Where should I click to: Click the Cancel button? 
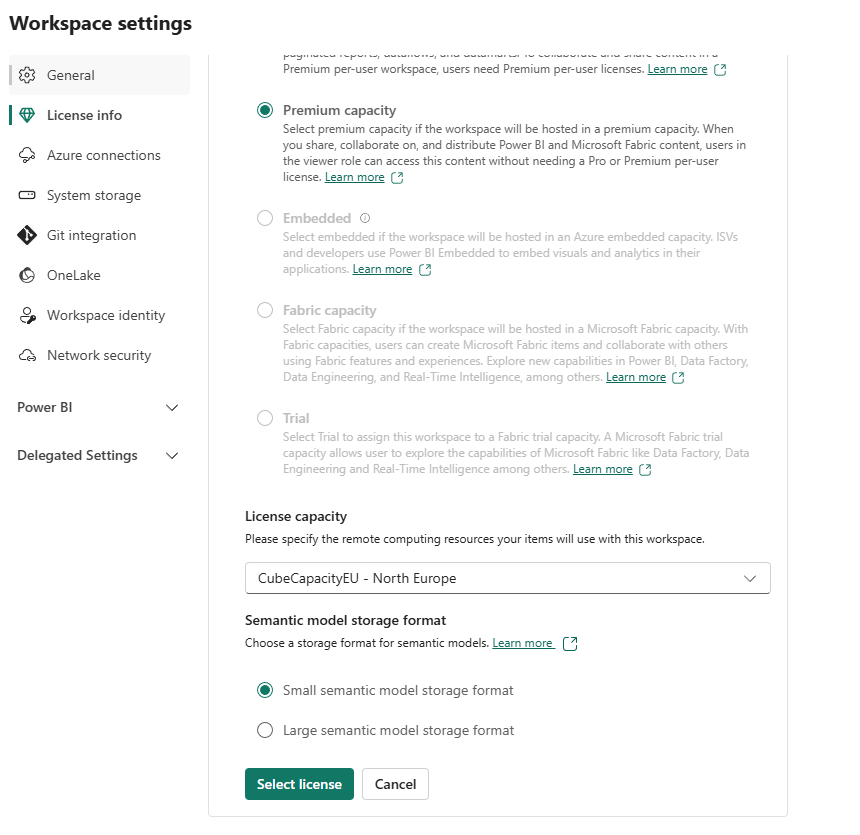(395, 784)
